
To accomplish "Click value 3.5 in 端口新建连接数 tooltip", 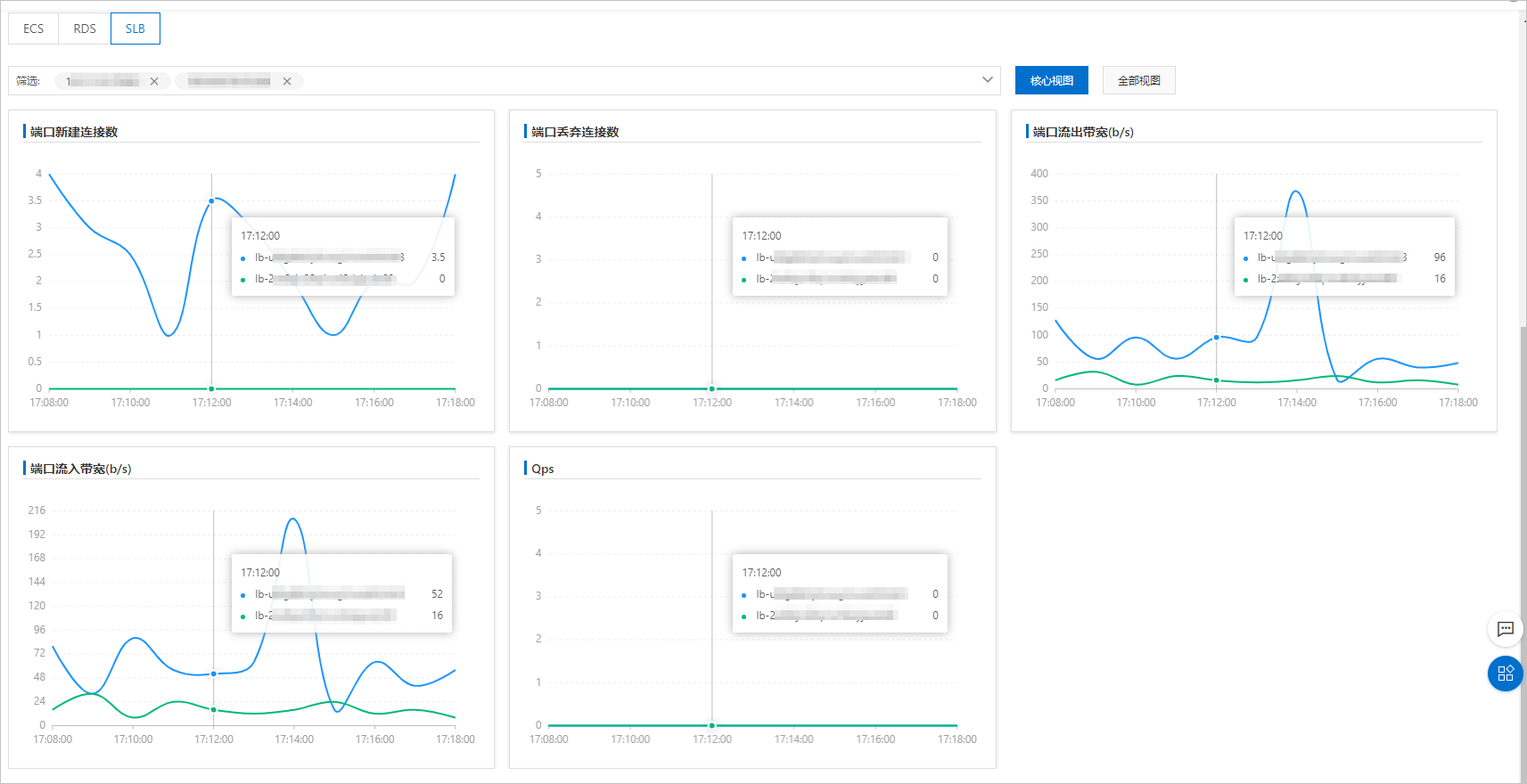I will pos(438,257).
